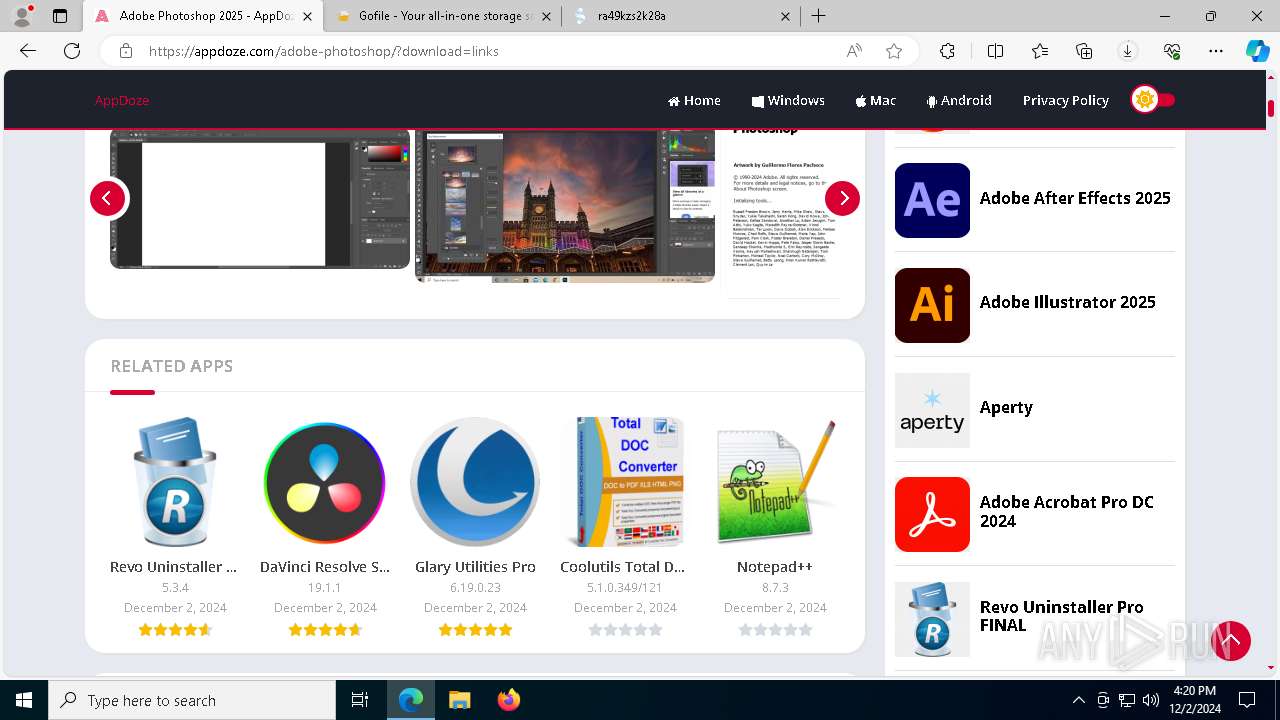Open Split screen icon
The height and width of the screenshot is (720, 1280).
click(995, 51)
